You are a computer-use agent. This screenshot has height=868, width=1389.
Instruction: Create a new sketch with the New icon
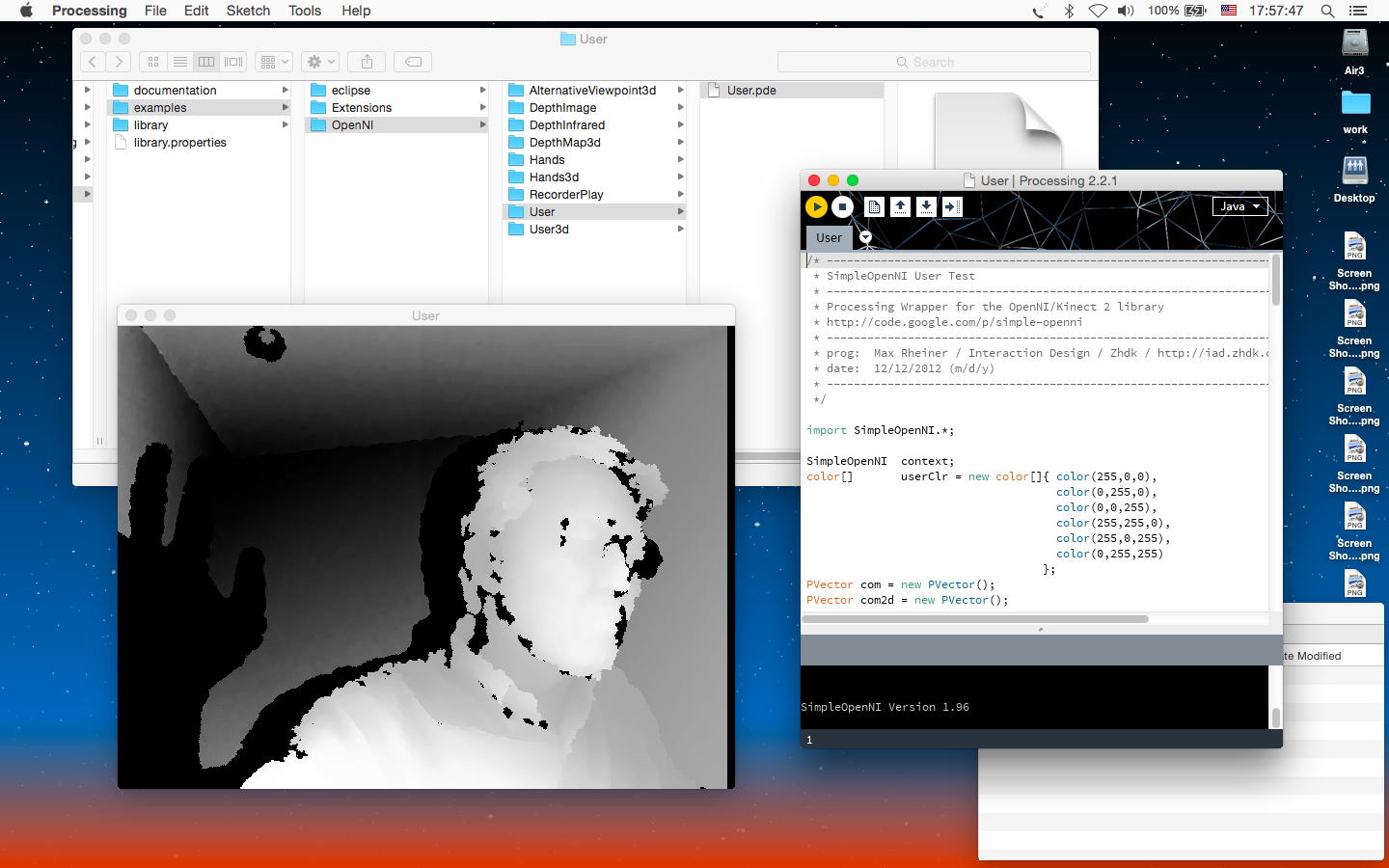tap(874, 206)
